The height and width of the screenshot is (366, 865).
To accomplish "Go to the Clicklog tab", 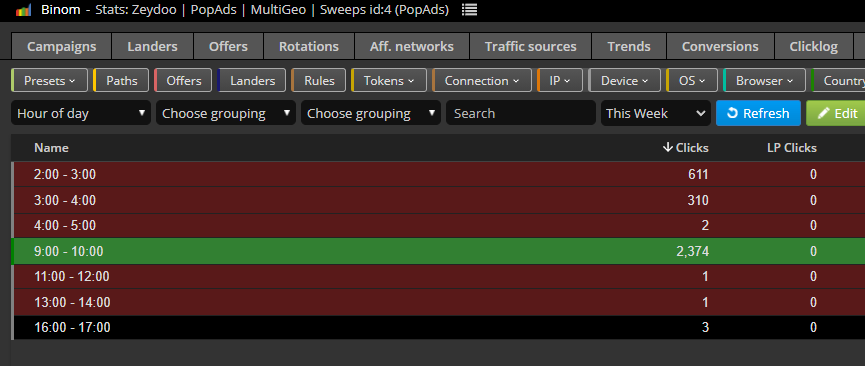I will [814, 46].
